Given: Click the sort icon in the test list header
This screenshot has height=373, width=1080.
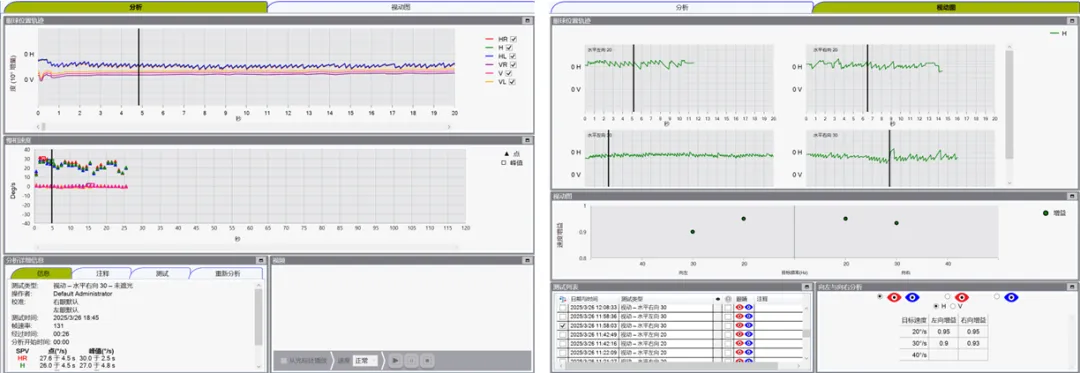Looking at the screenshot, I should [x=563, y=299].
